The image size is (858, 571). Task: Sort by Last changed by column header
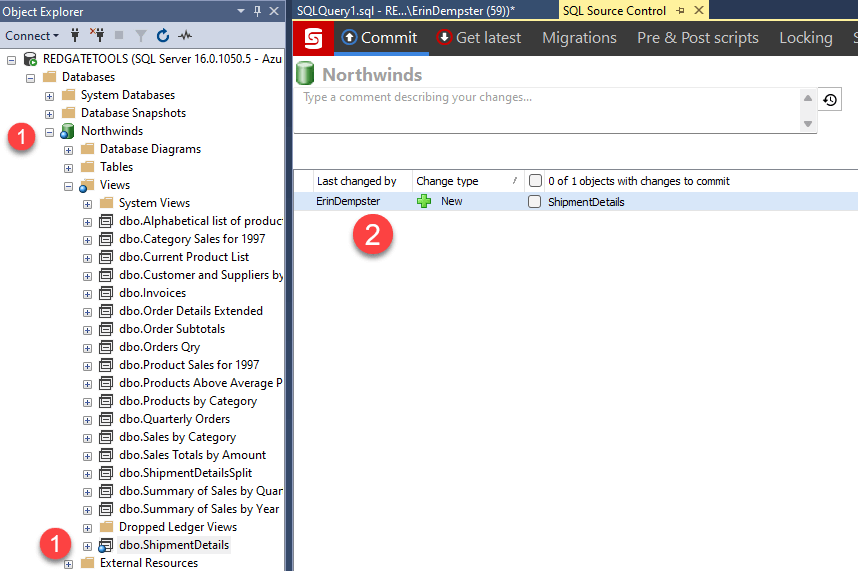pyautogui.click(x=356, y=181)
